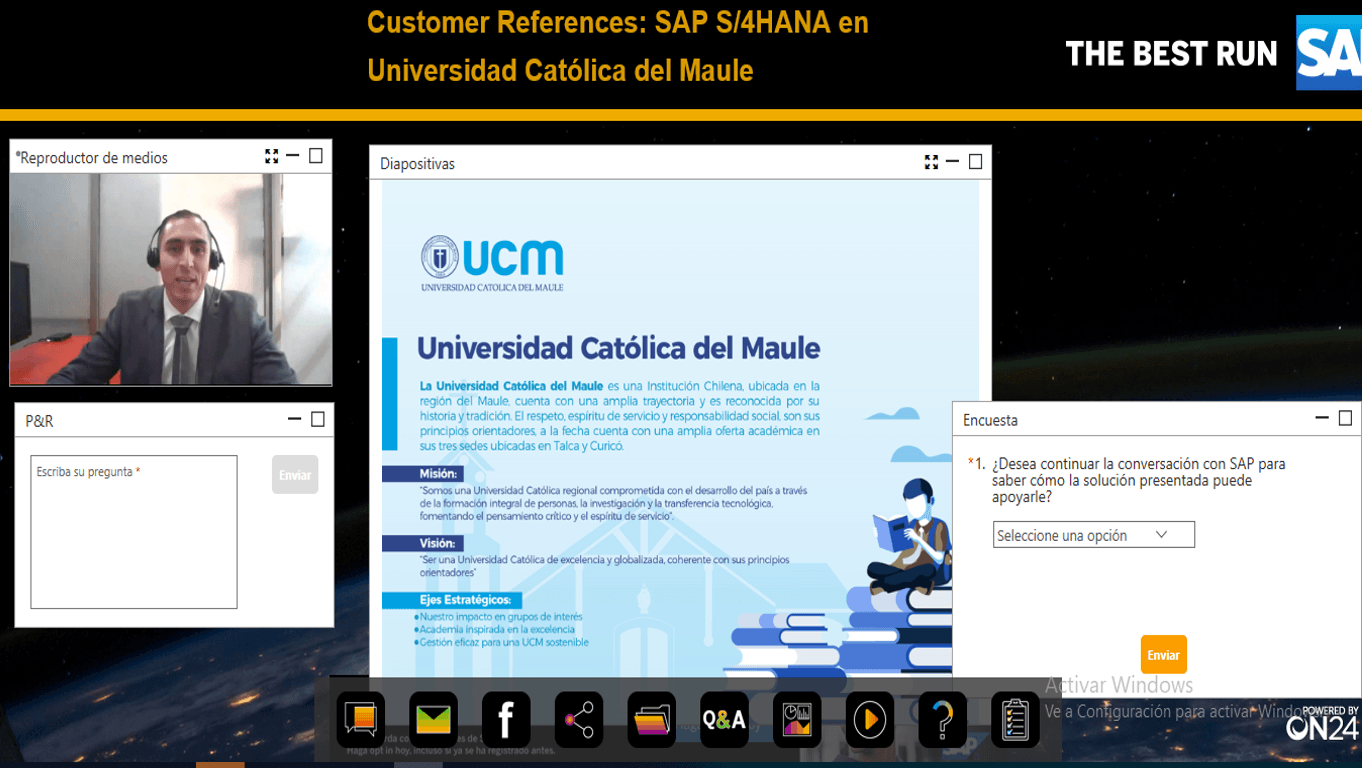Open the slides chart icon in dock
This screenshot has width=1362, height=768.
[x=797, y=719]
